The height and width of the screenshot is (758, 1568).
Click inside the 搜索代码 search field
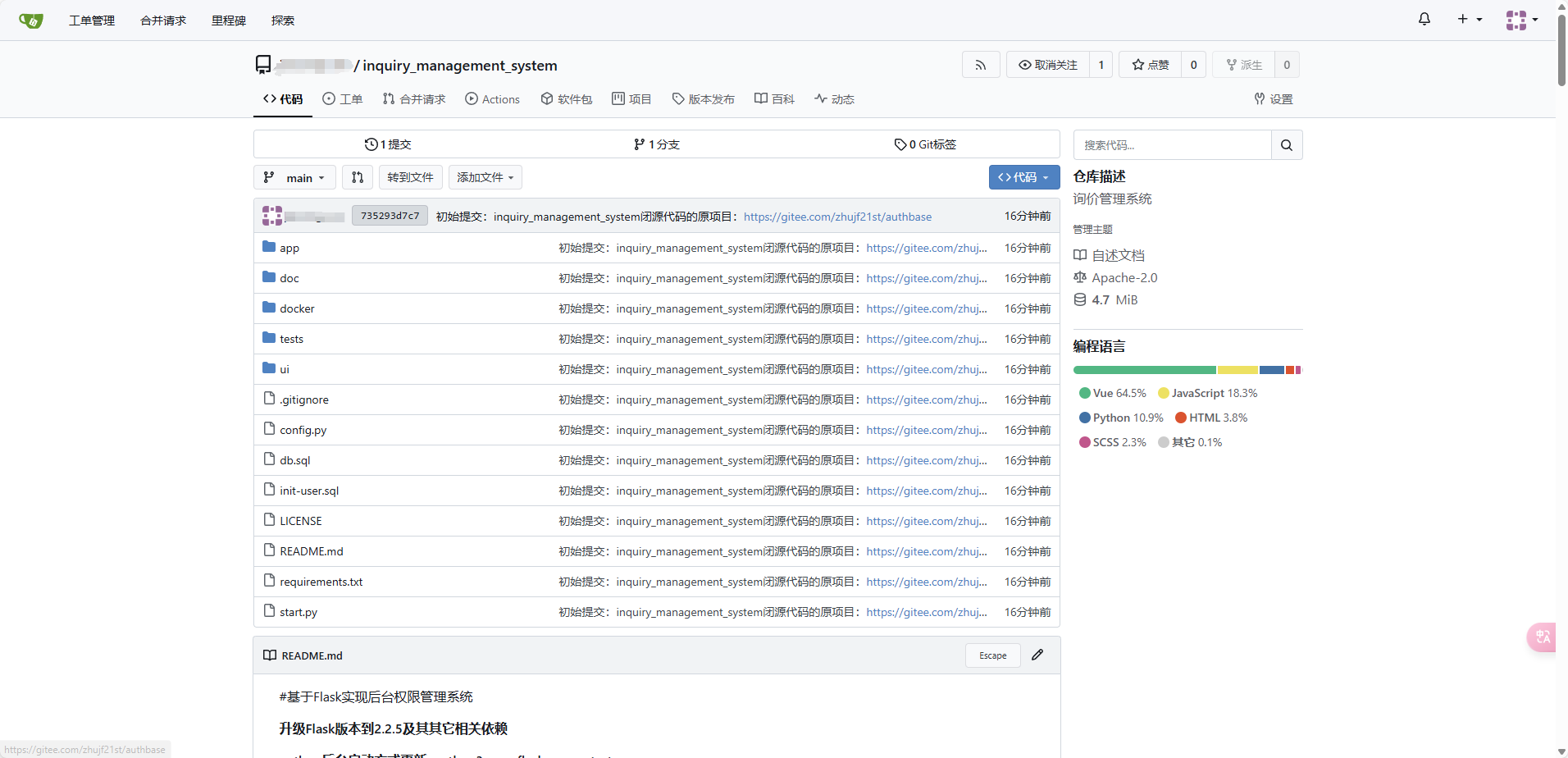coord(1173,144)
